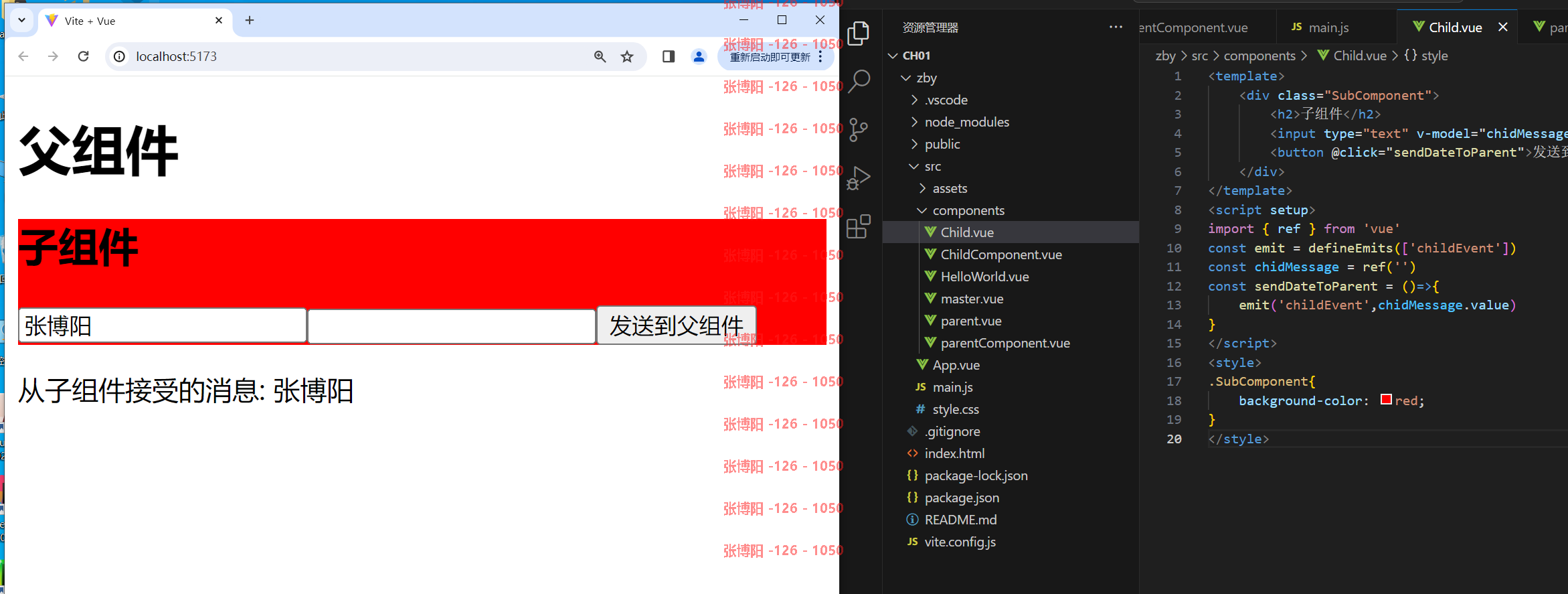The image size is (1568, 594).
Task: Open .gitignore in the file tree
Action: point(1011,431)
